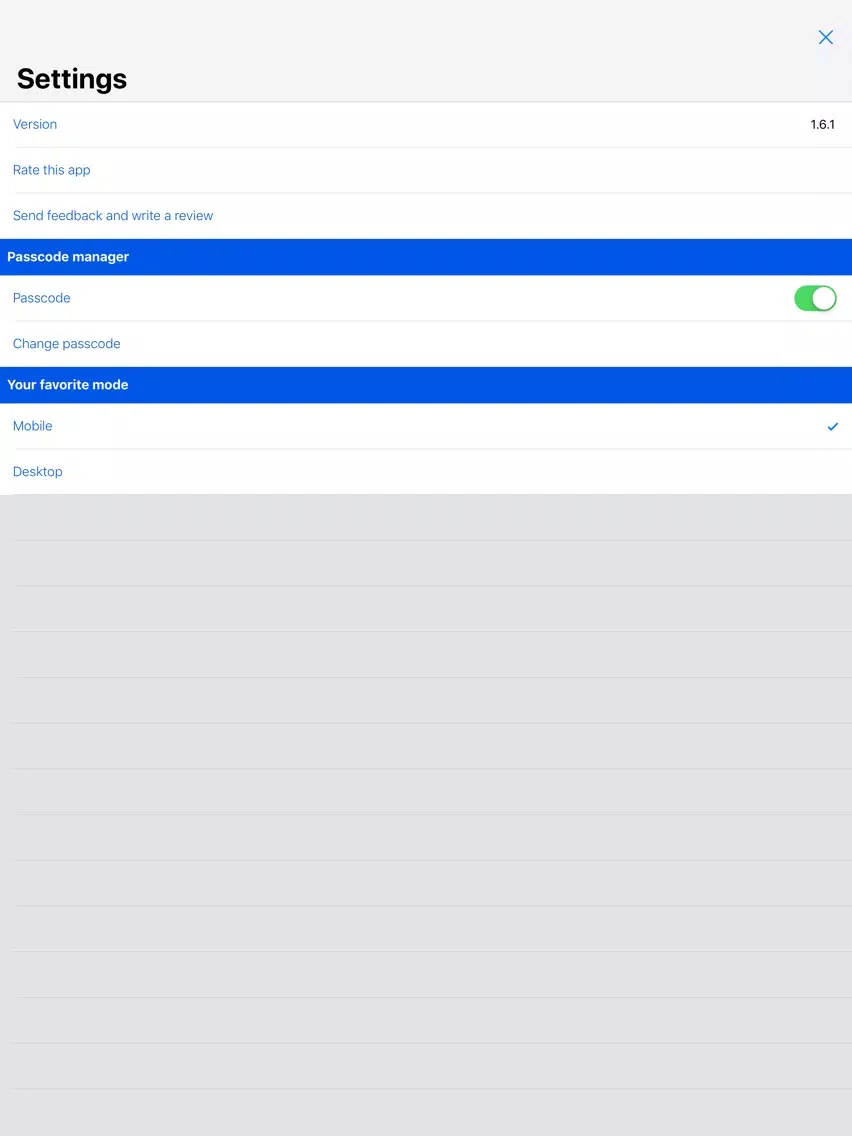Click the Your favorite mode header
This screenshot has width=852, height=1136.
(426, 385)
